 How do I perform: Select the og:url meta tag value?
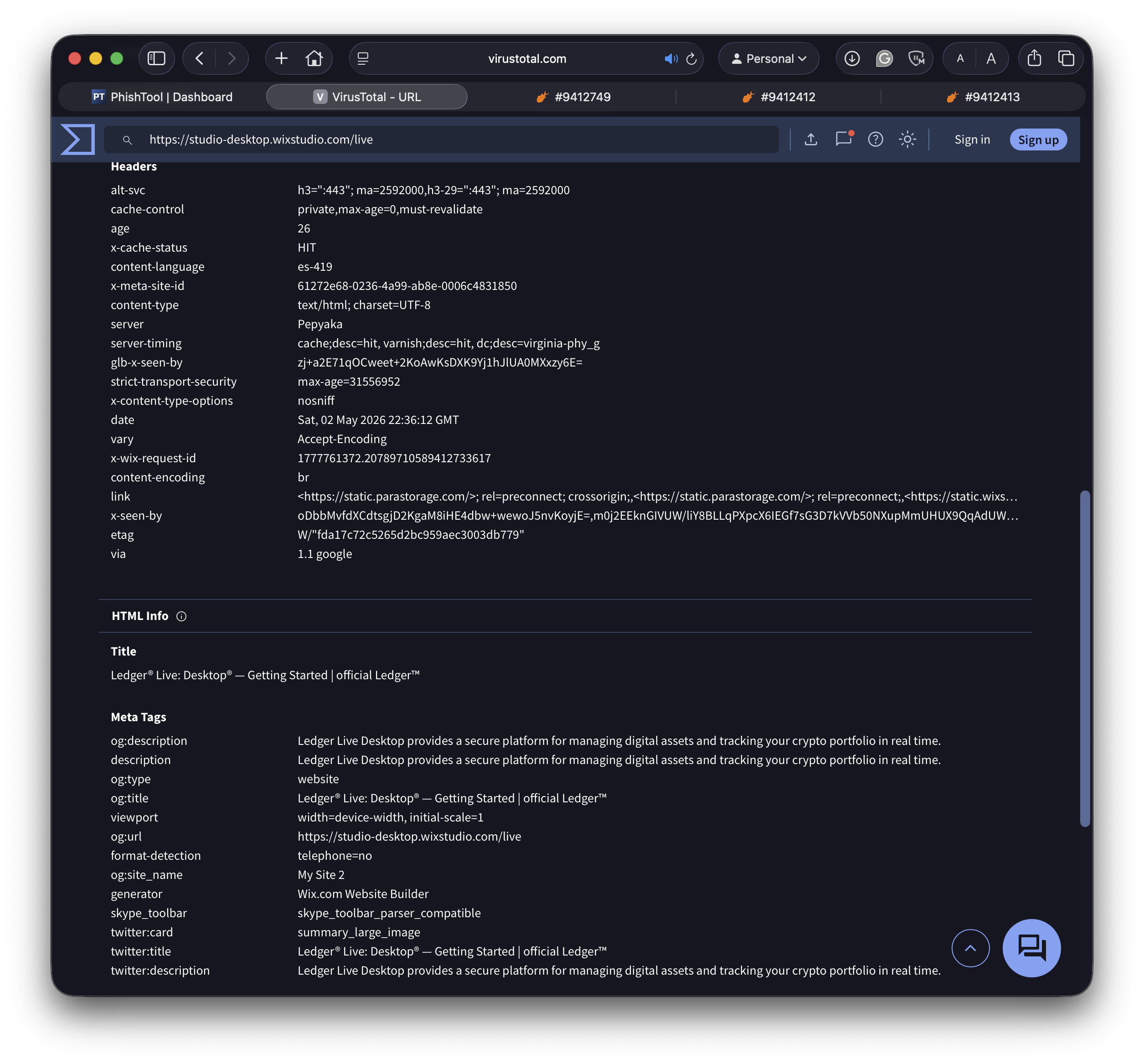pos(409,837)
